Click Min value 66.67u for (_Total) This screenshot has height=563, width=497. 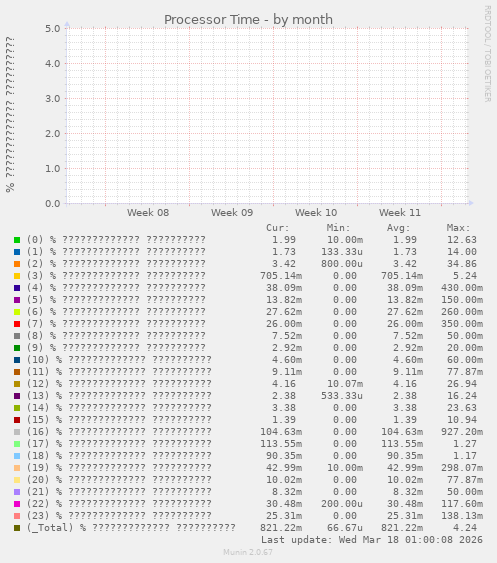pyautogui.click(x=345, y=528)
